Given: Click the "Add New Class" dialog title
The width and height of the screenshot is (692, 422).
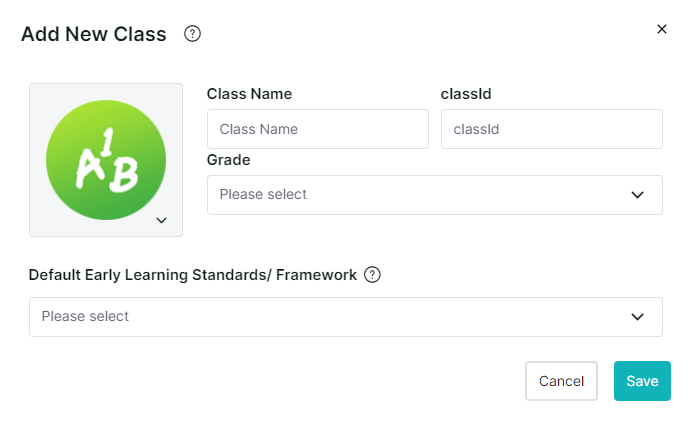Looking at the screenshot, I should (94, 34).
